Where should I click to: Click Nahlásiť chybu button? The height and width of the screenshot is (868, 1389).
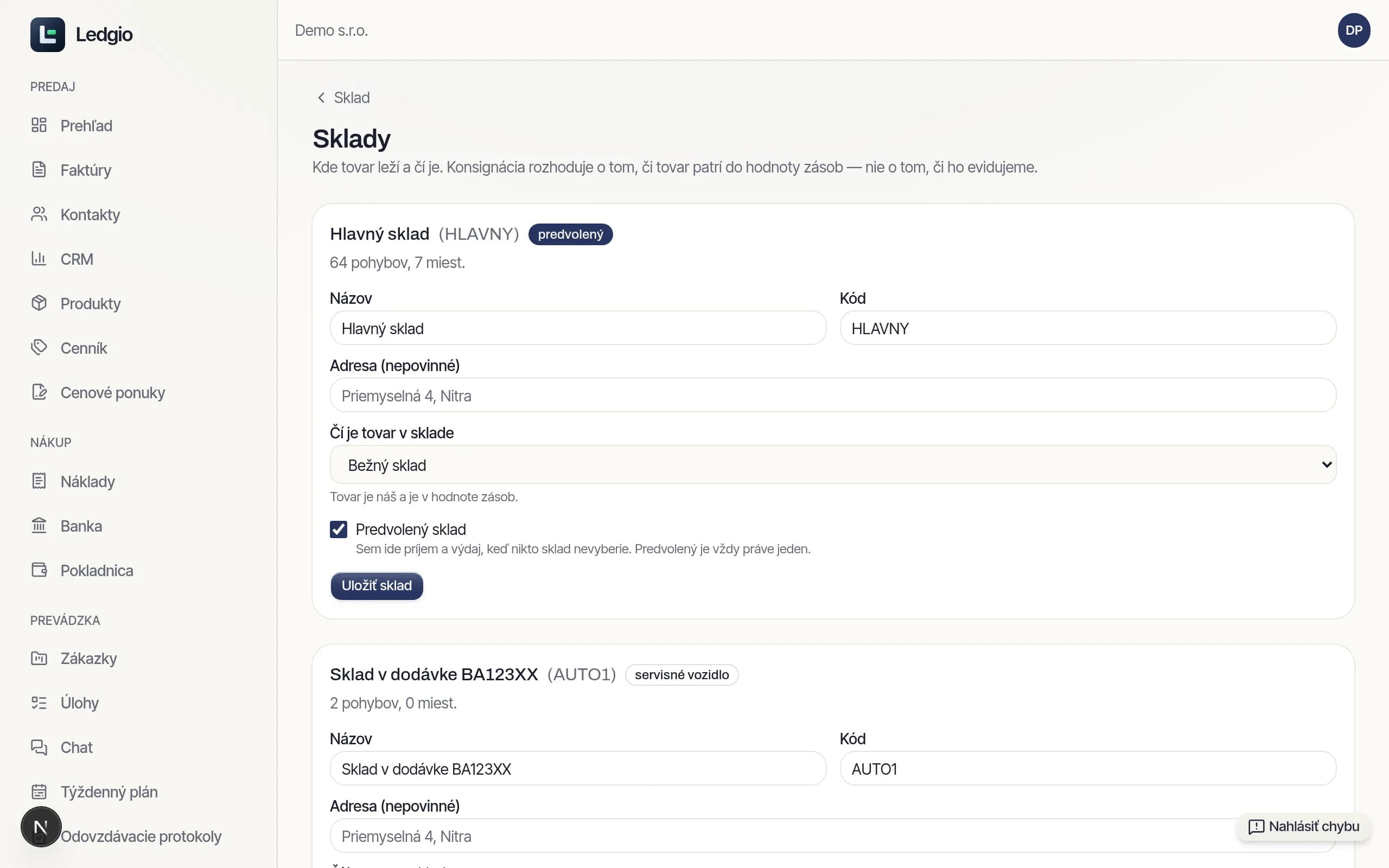(1303, 827)
